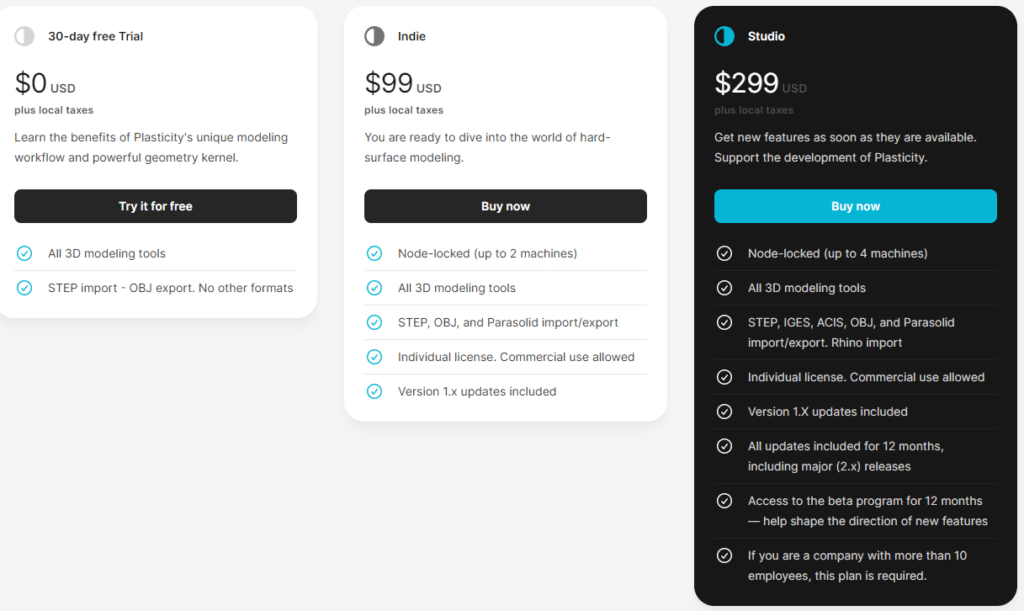Viewport: 1024px width, 611px height.
Task: Click the checkmark beside Indie's Individual license line
Action: click(x=374, y=357)
